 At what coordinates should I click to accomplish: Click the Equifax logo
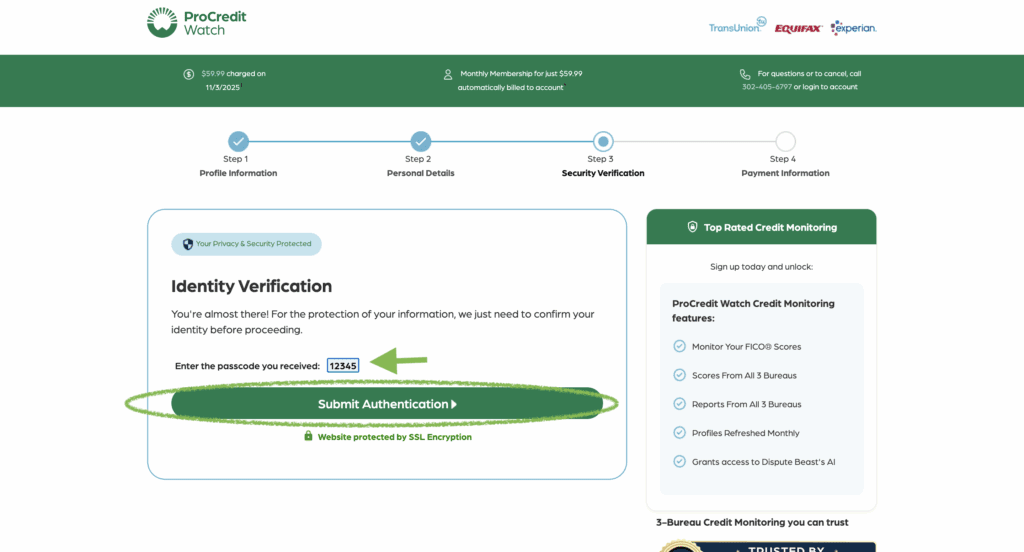point(798,28)
